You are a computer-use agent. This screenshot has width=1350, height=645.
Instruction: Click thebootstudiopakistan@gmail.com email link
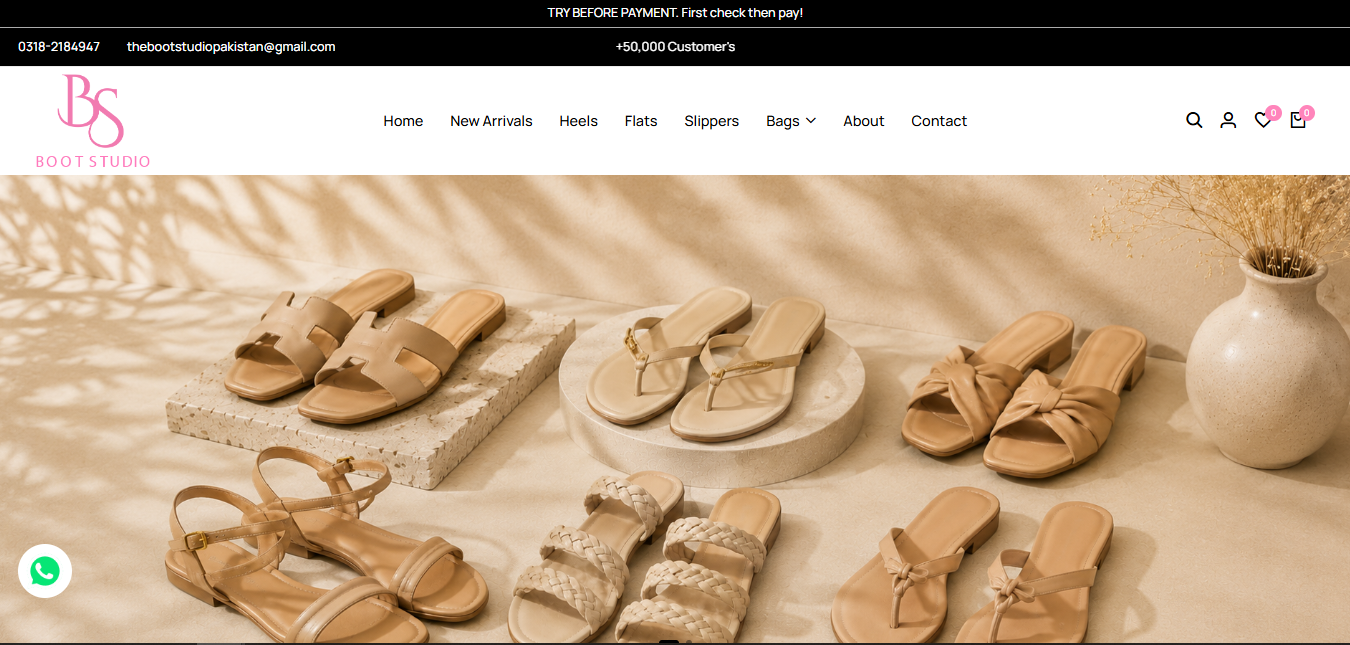click(231, 47)
